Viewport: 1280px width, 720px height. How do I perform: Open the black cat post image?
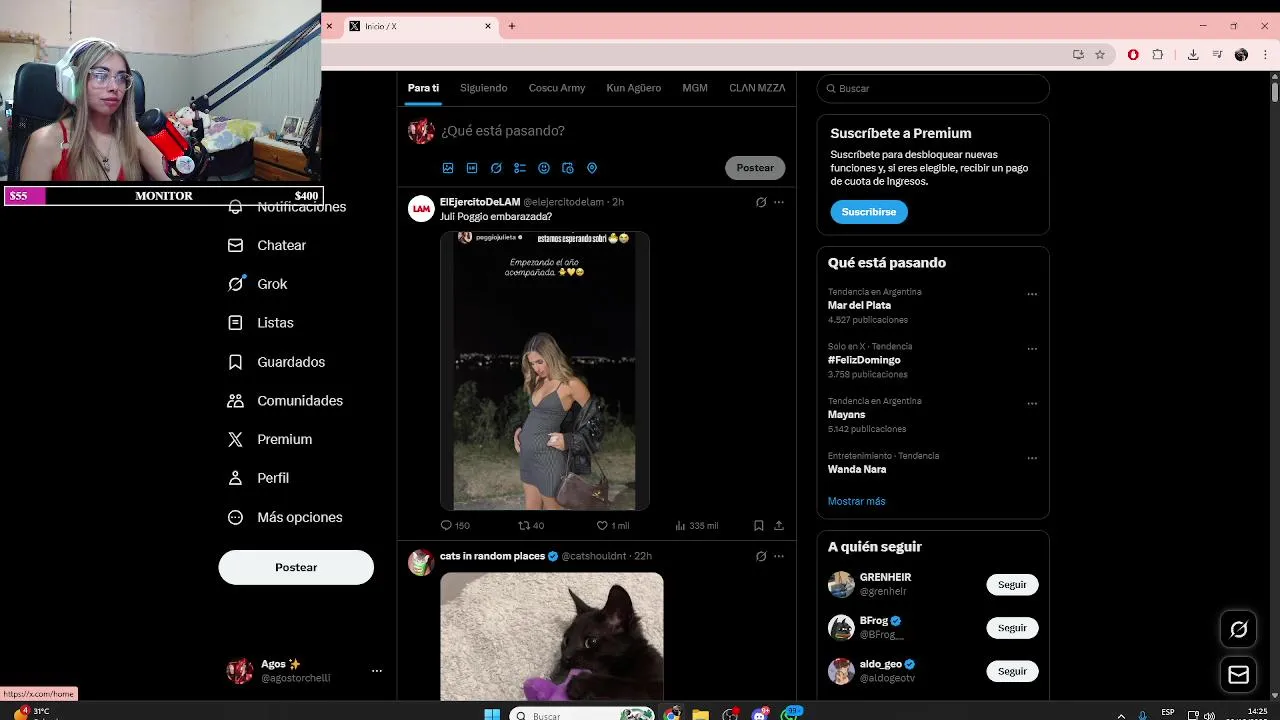(x=552, y=636)
